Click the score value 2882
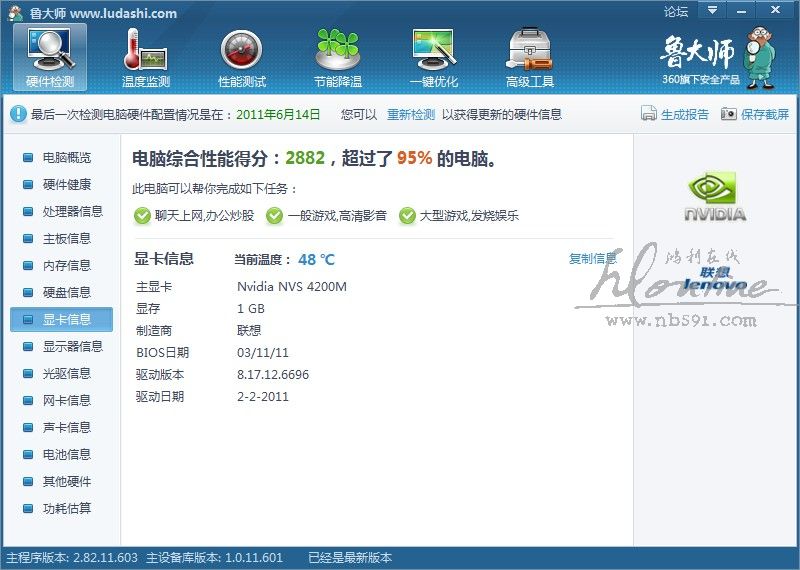 (x=305, y=158)
